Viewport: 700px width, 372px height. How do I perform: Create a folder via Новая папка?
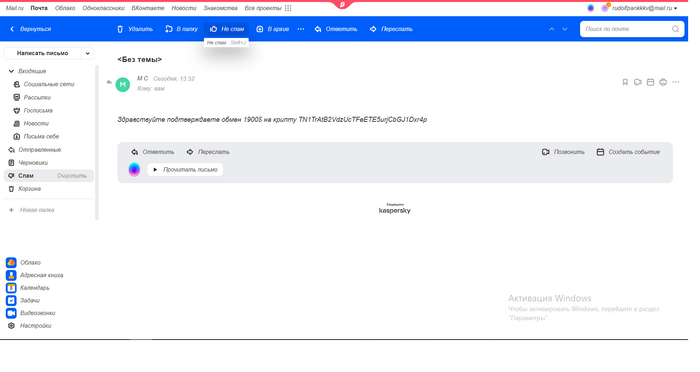tap(32, 210)
